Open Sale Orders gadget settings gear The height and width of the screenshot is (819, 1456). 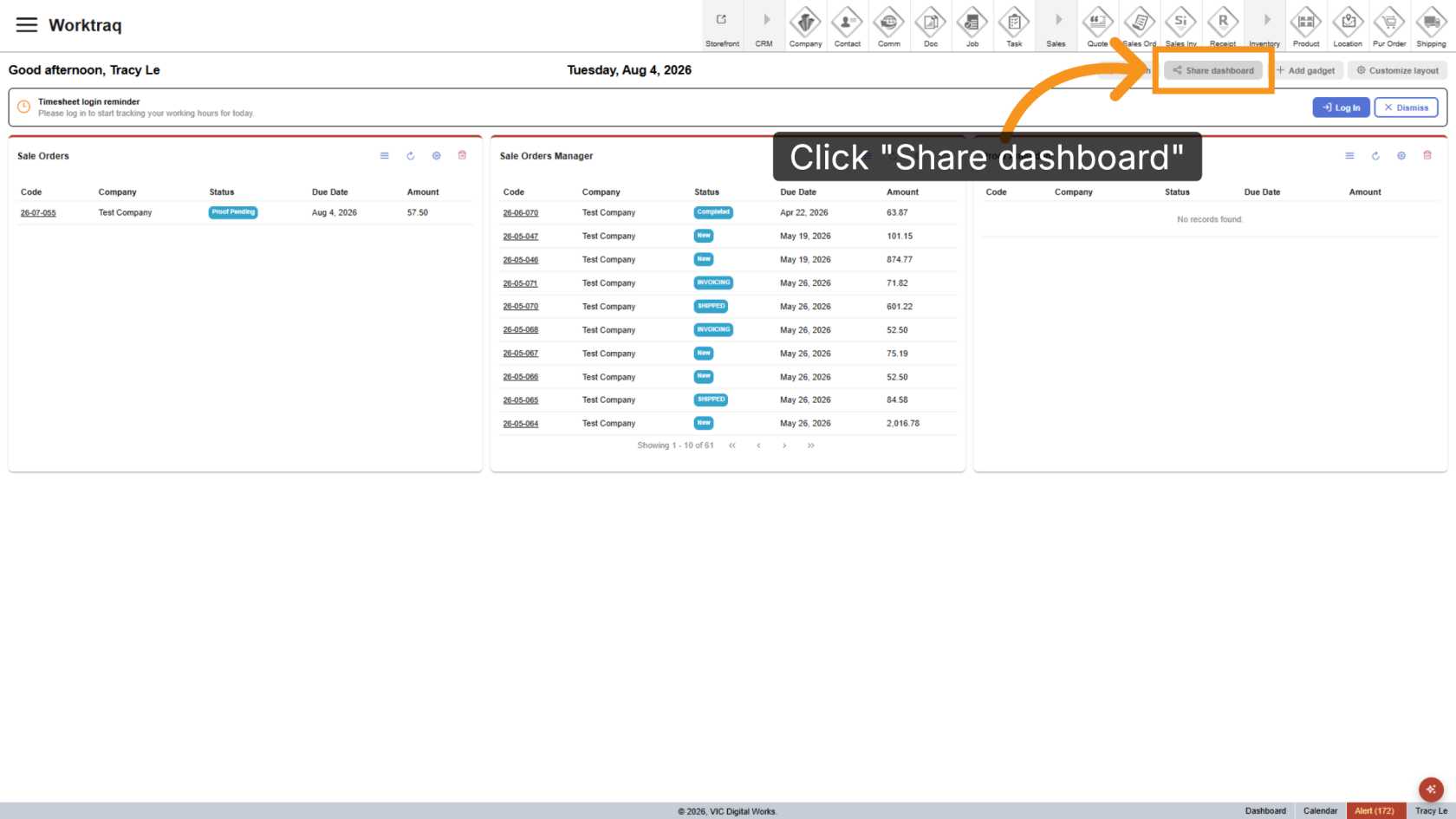(x=437, y=156)
